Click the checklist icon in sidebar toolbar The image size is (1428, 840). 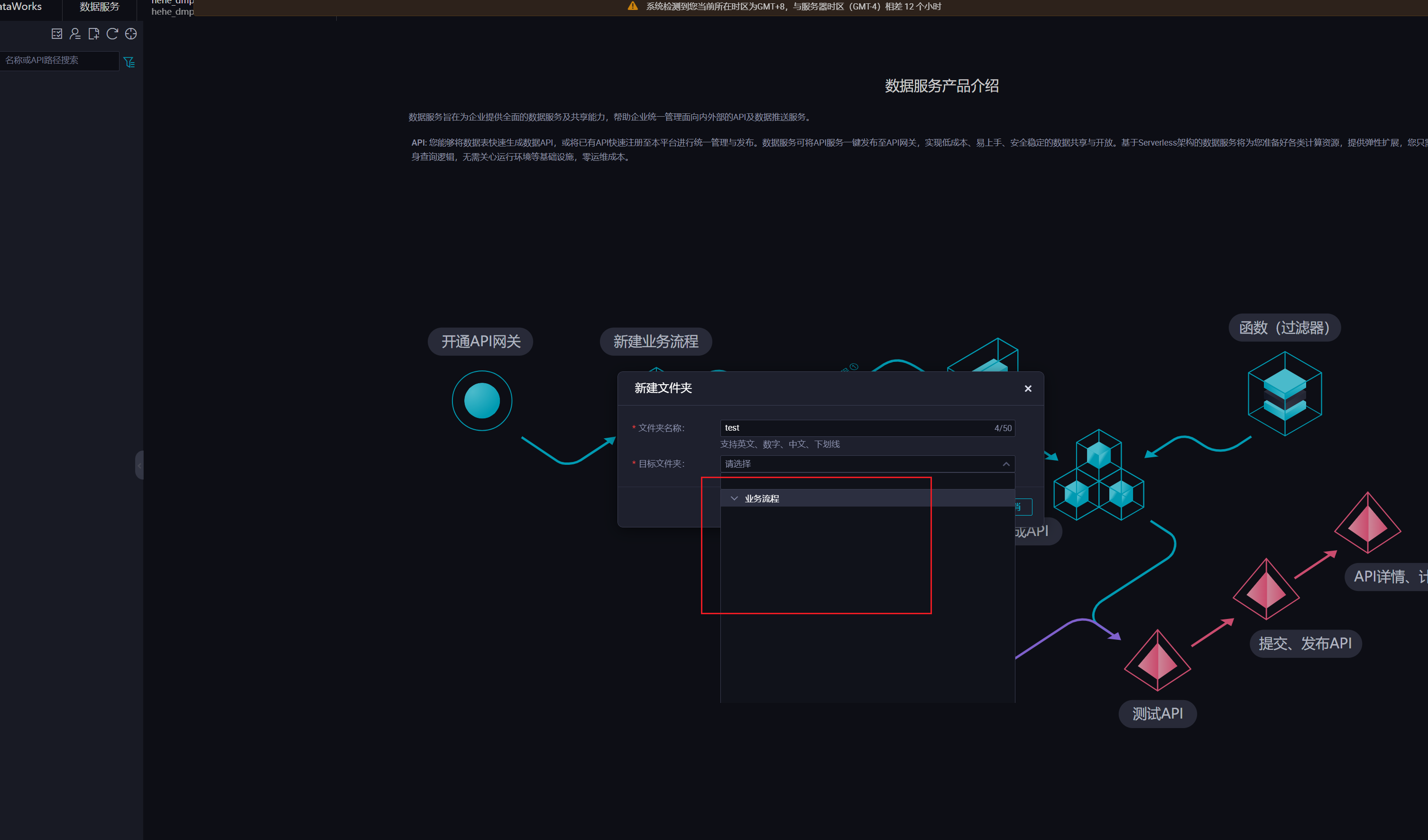[56, 34]
